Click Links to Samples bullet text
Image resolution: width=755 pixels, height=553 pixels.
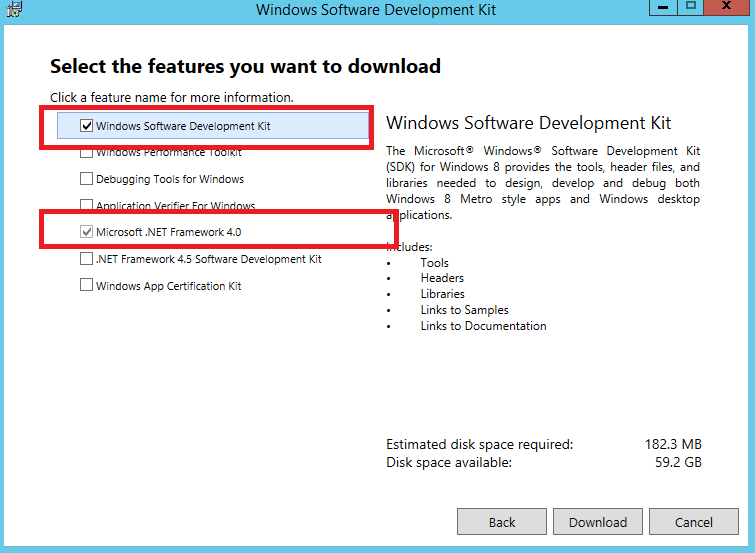click(465, 310)
